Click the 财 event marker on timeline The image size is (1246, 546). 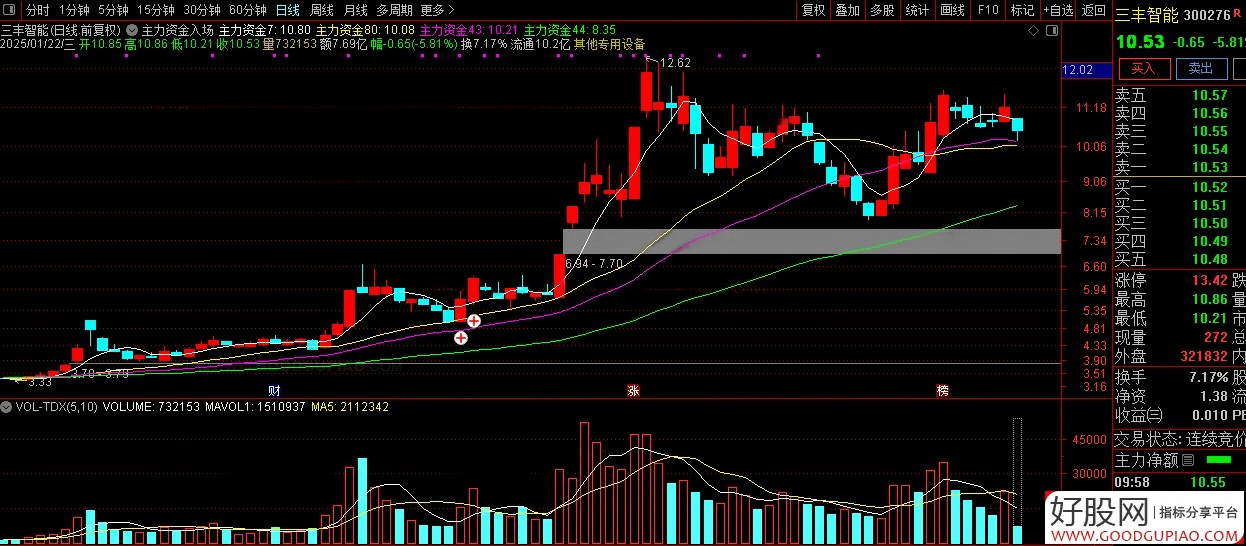coord(274,390)
